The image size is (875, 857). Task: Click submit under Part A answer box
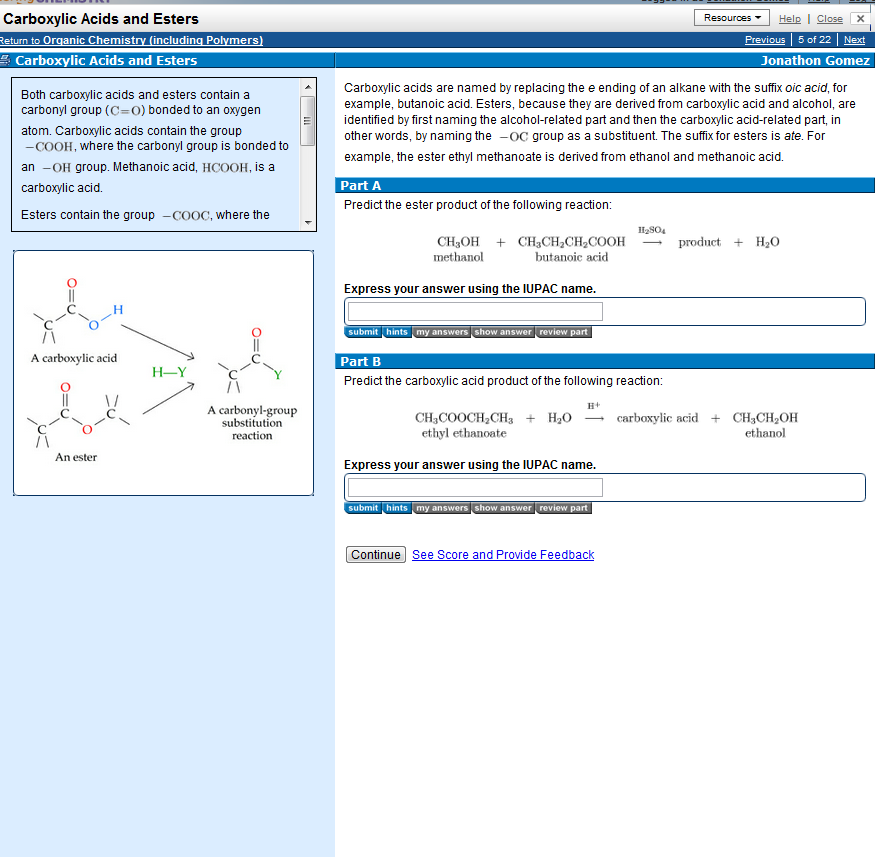(x=362, y=331)
